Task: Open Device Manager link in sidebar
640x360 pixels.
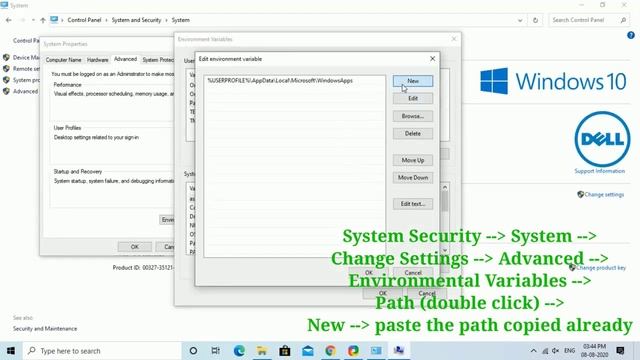Action: [x=26, y=58]
